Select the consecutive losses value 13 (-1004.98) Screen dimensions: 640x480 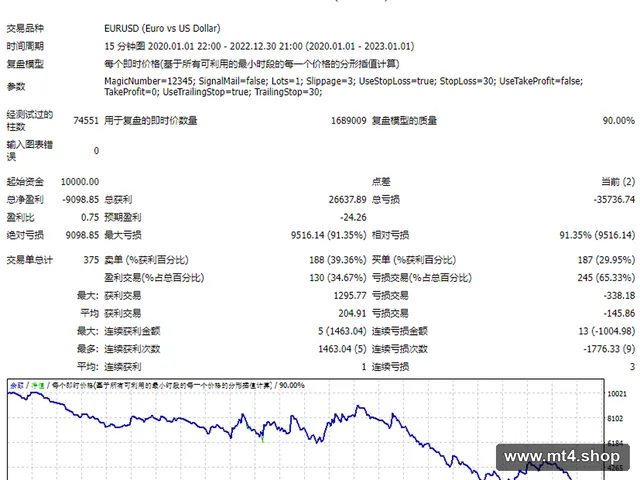click(607, 331)
